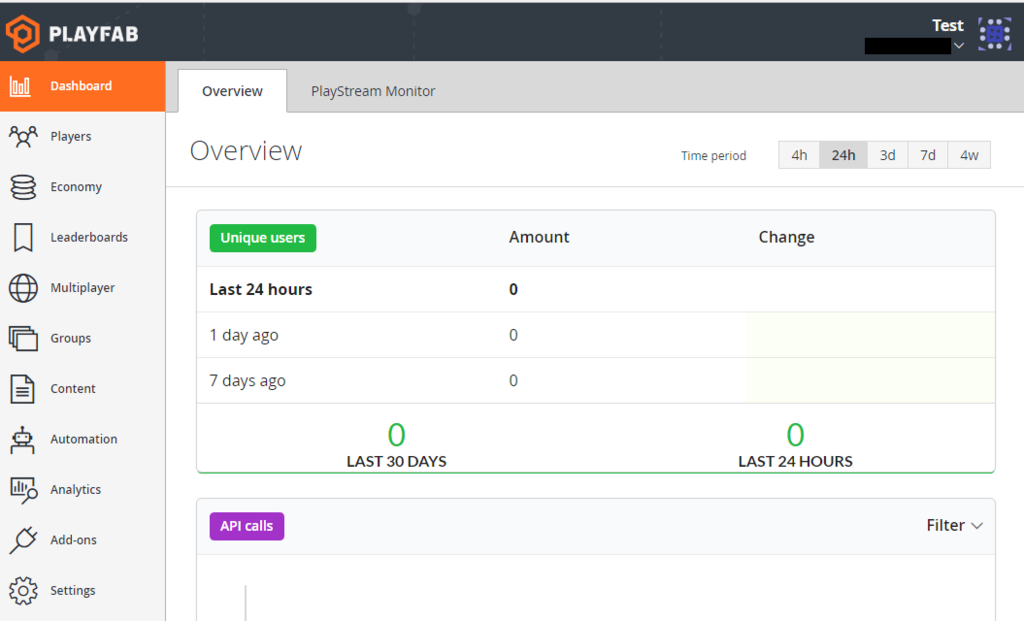Click the PlayFab hexagon logo icon

[x=23, y=33]
